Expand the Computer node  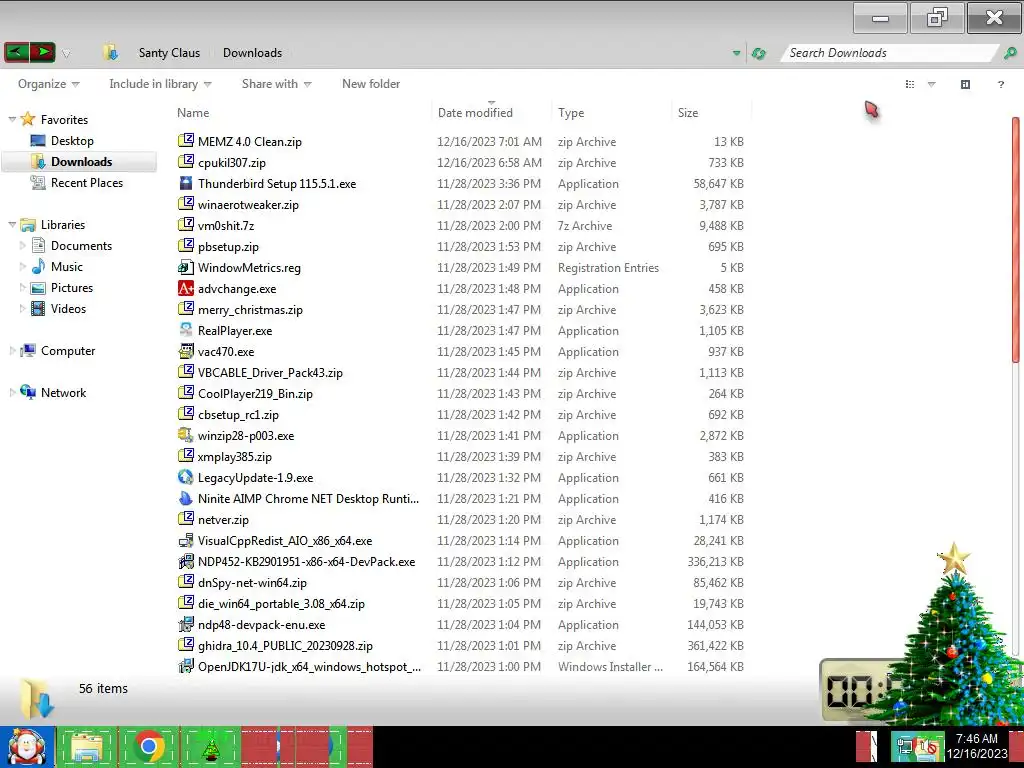(x=12, y=351)
